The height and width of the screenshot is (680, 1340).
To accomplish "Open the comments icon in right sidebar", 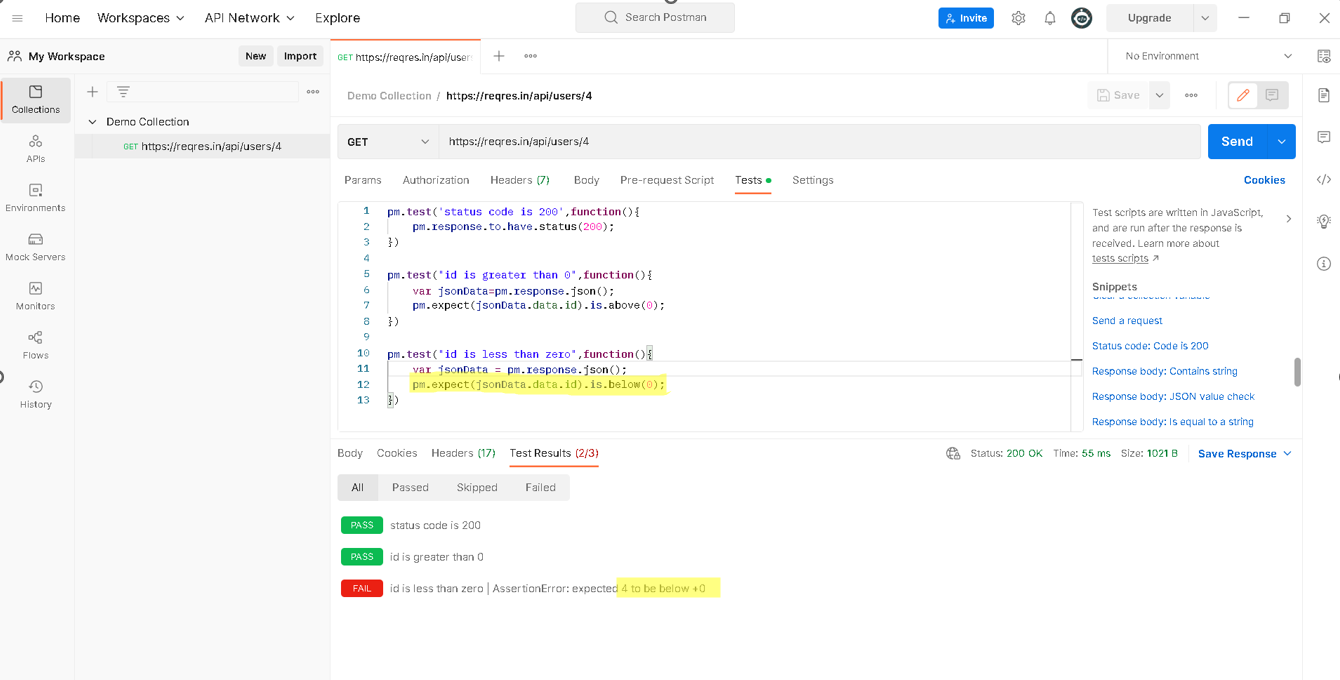I will [x=1324, y=137].
